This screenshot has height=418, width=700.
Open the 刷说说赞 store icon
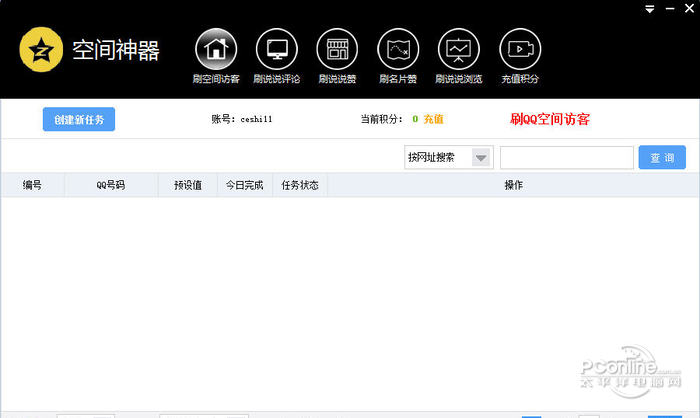tap(337, 49)
